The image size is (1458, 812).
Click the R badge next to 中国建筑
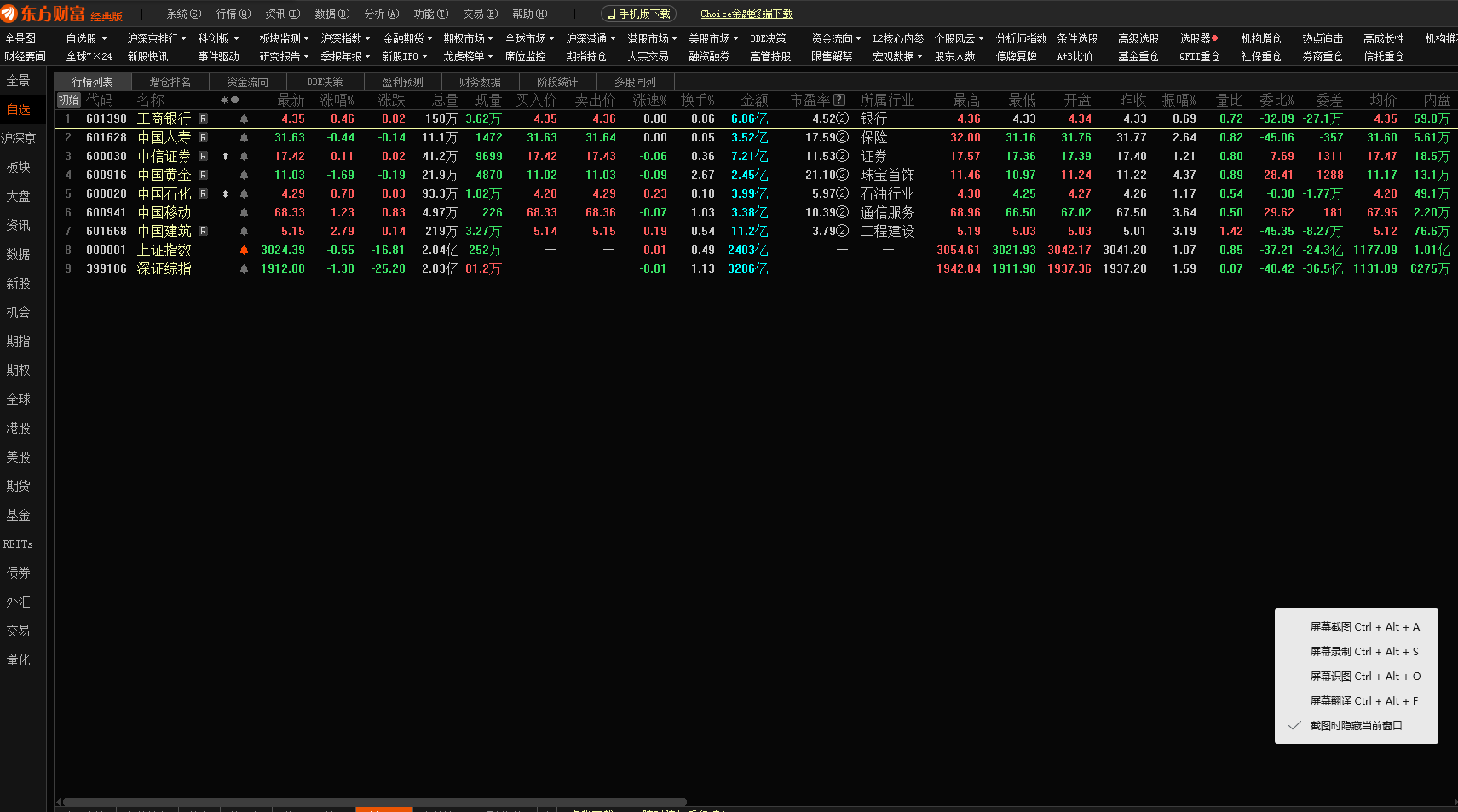pos(203,232)
